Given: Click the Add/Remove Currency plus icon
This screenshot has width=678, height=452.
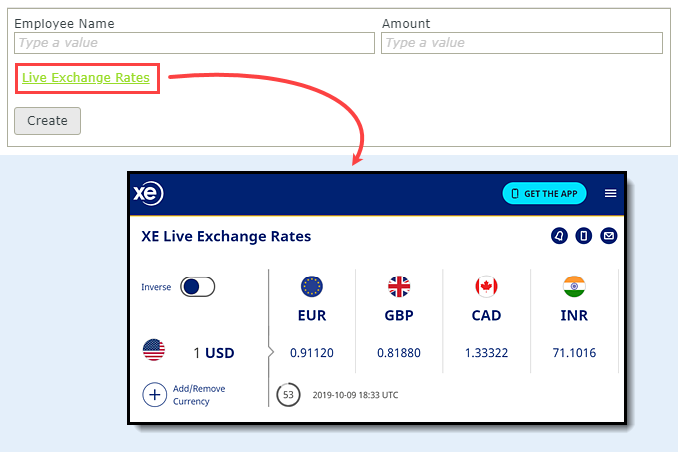Looking at the screenshot, I should click(155, 395).
